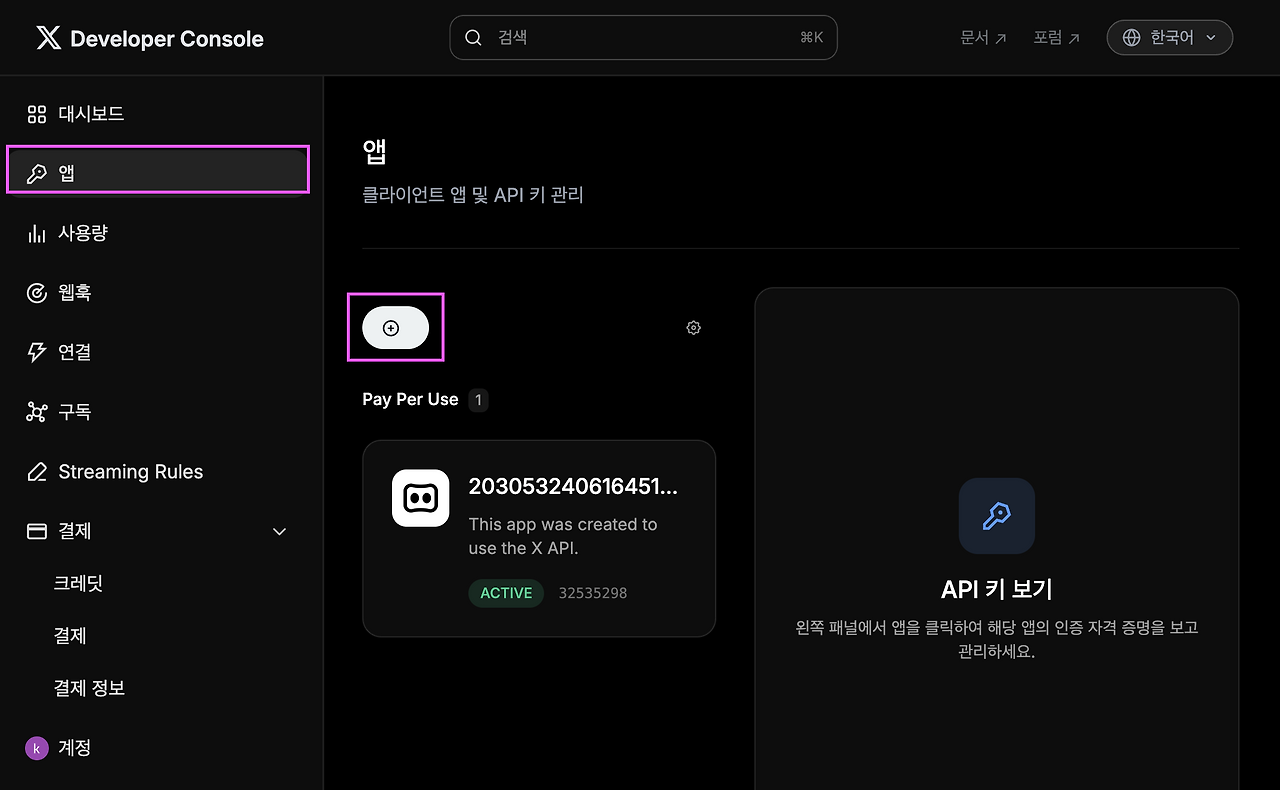The image size is (1280, 790).
Task: Click the app description text
Action: [563, 536]
